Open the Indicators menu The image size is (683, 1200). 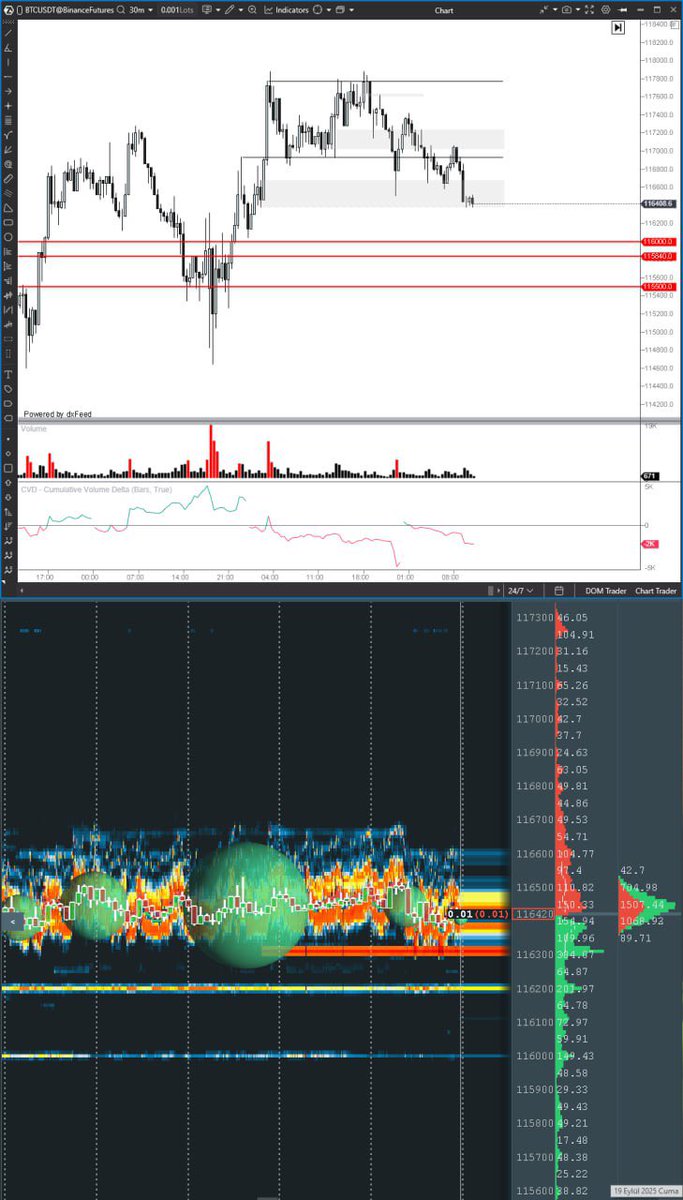(x=286, y=9)
